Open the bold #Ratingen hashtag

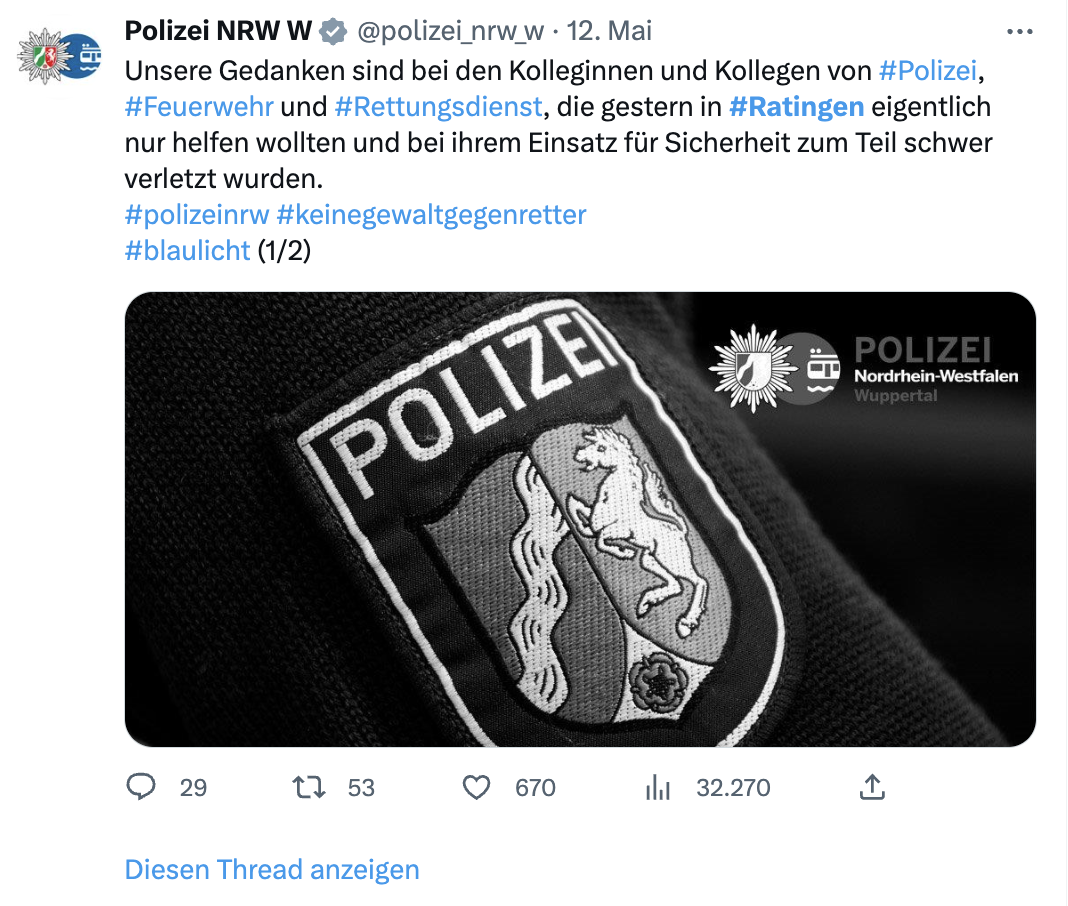[x=797, y=105]
